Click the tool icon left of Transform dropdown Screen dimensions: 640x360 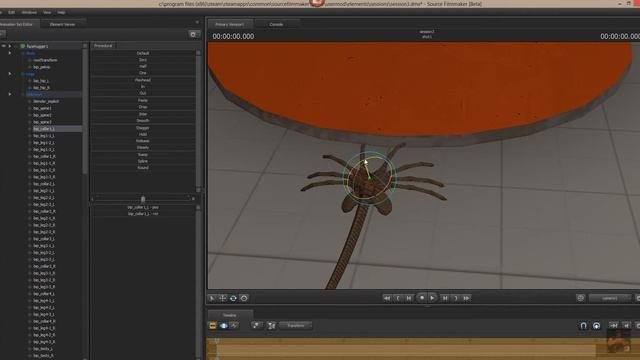point(271,325)
